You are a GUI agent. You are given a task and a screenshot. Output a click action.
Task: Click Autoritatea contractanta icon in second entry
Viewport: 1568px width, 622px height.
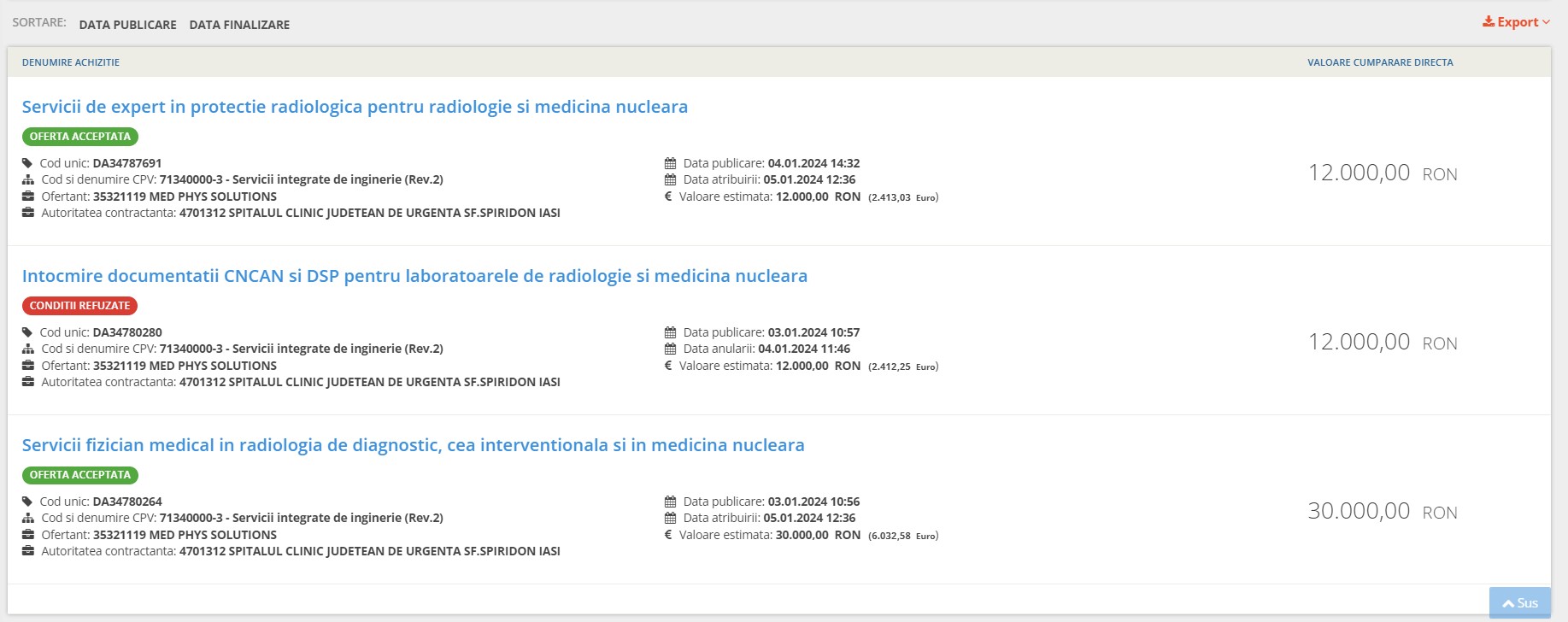tap(28, 382)
